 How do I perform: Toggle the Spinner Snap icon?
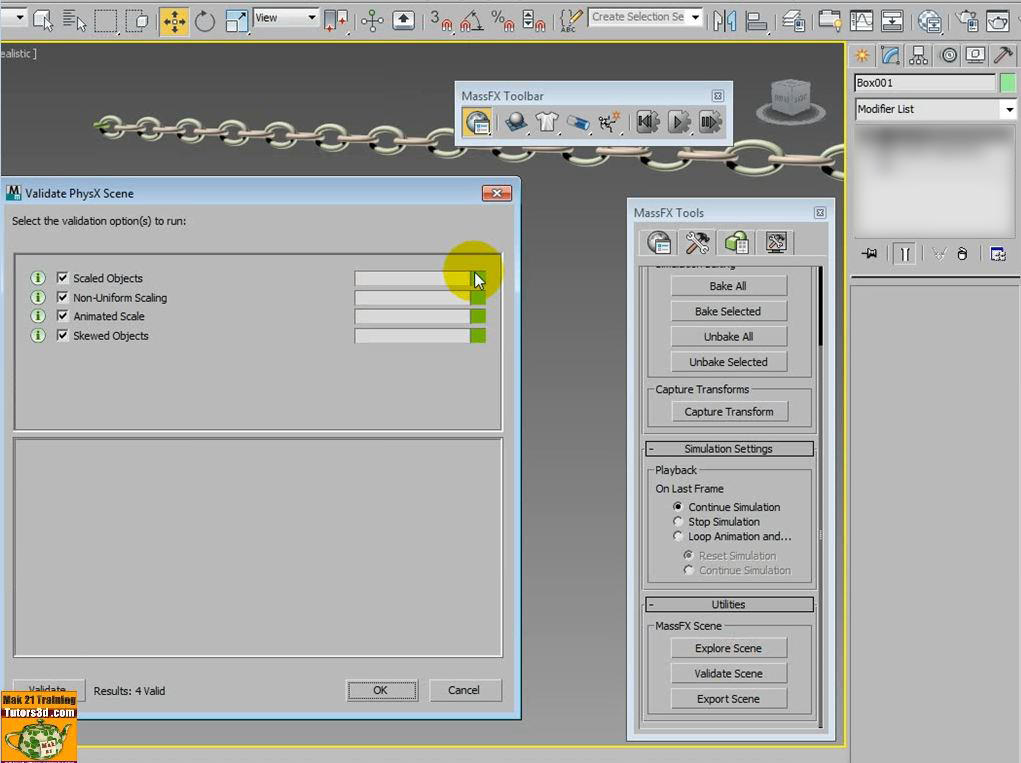click(x=533, y=20)
